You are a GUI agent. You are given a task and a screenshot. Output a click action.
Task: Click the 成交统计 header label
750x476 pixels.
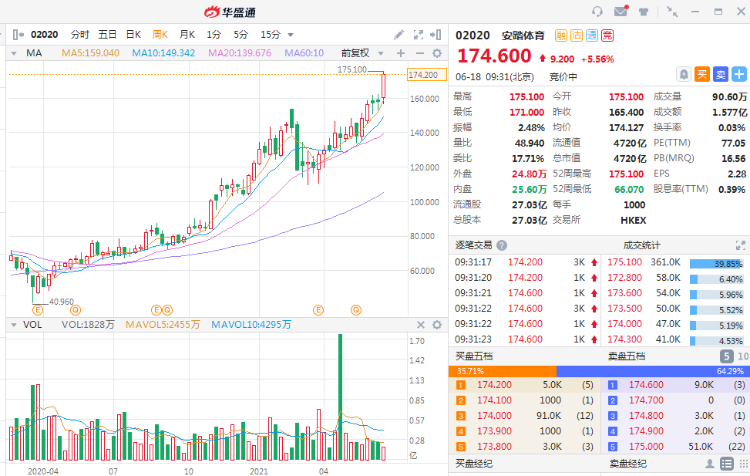point(641,245)
